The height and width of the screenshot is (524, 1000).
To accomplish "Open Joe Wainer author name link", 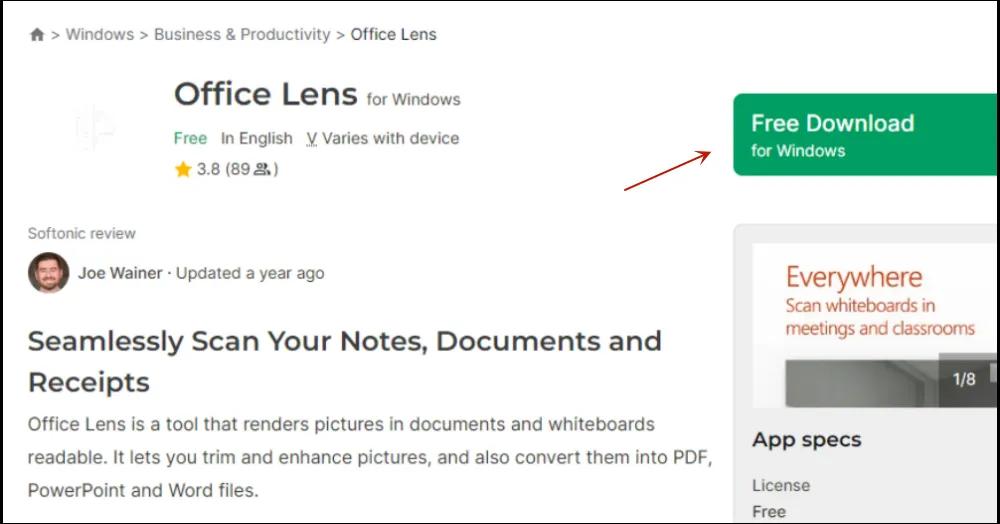I will tap(120, 273).
